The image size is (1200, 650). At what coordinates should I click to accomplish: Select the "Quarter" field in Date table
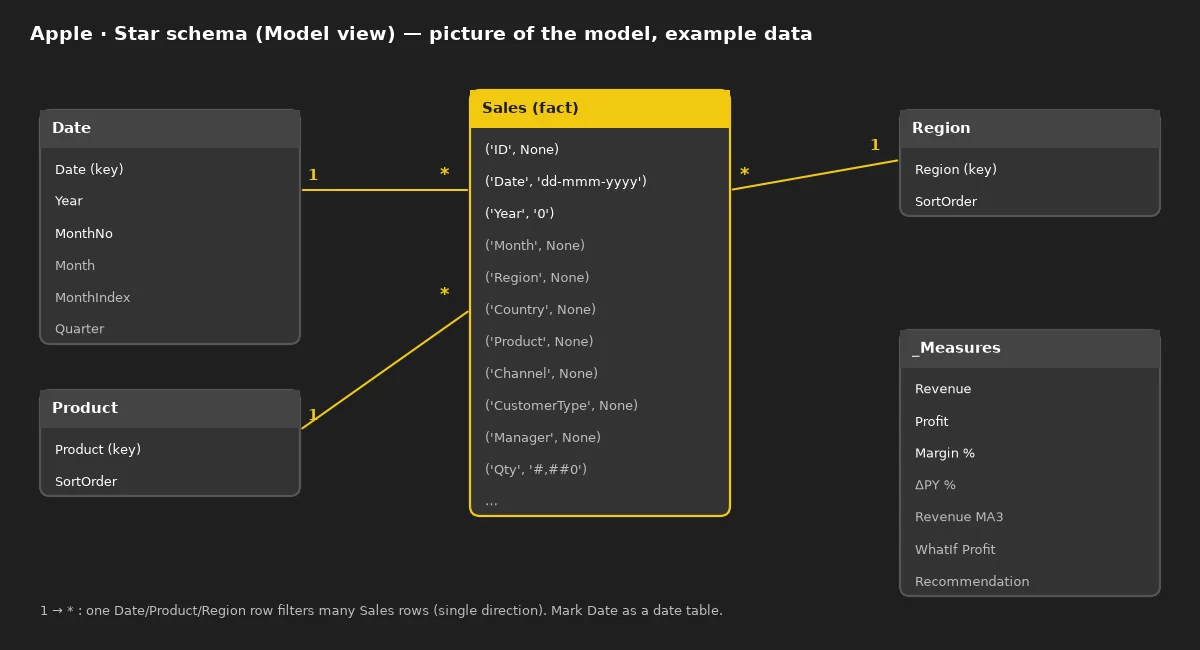tap(79, 329)
